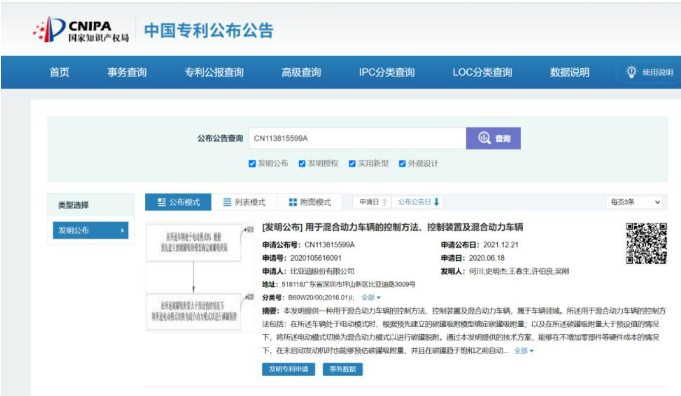Expand 全部 at the end of the abstract

tap(524, 350)
